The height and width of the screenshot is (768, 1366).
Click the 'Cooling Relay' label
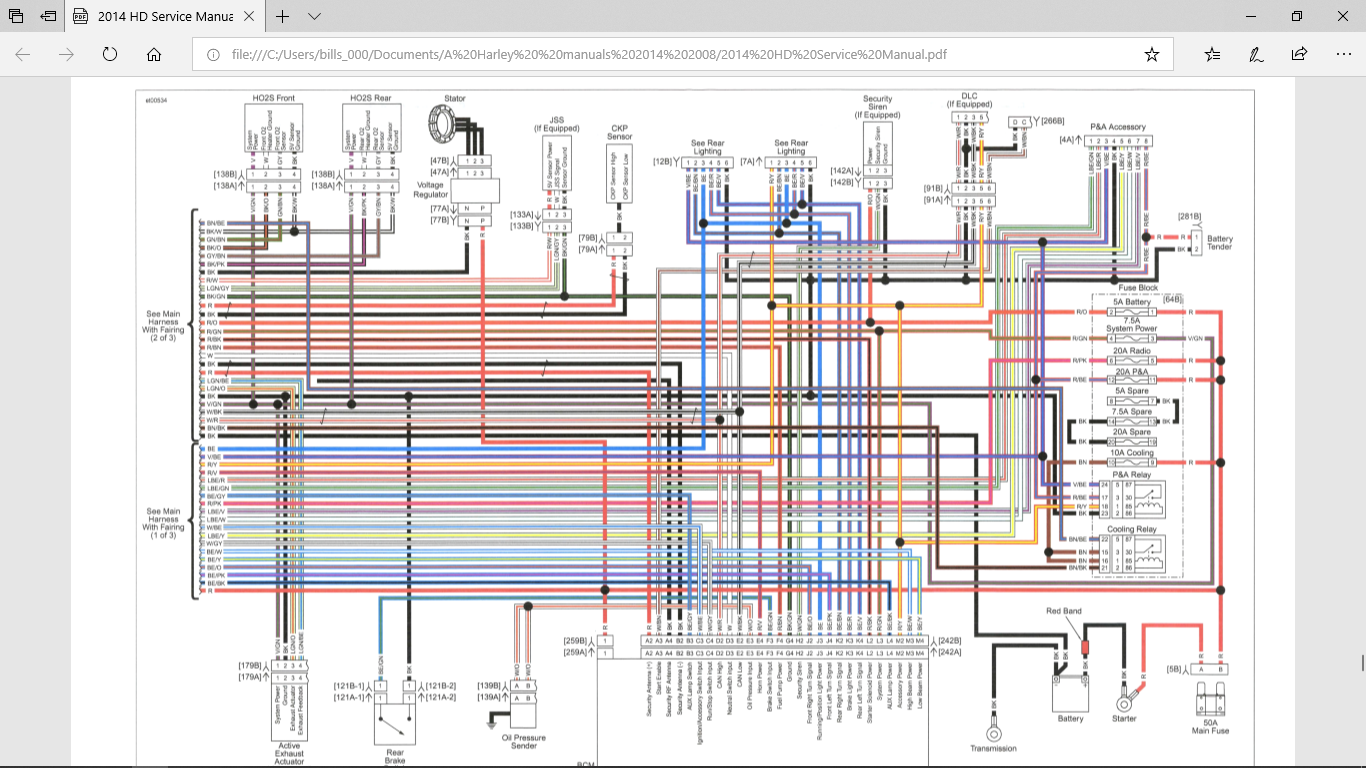[x=1134, y=530]
